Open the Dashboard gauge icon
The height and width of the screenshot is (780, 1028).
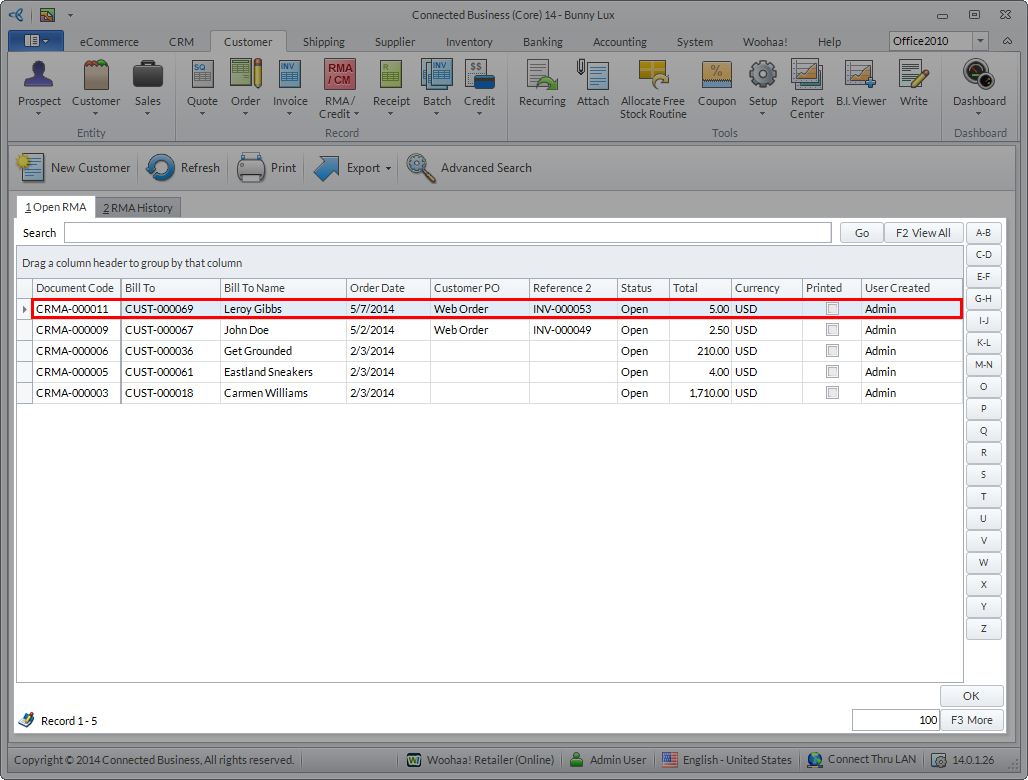[x=979, y=77]
